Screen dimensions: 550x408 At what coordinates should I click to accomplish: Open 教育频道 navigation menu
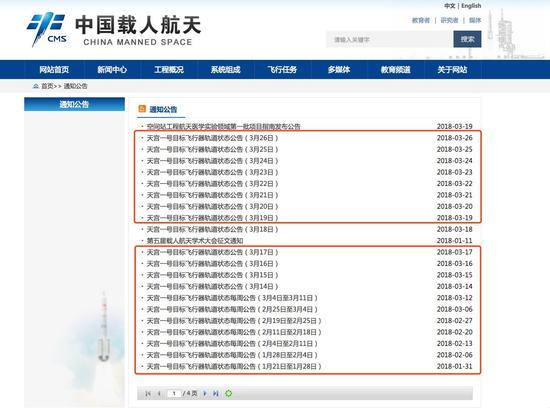click(x=396, y=69)
